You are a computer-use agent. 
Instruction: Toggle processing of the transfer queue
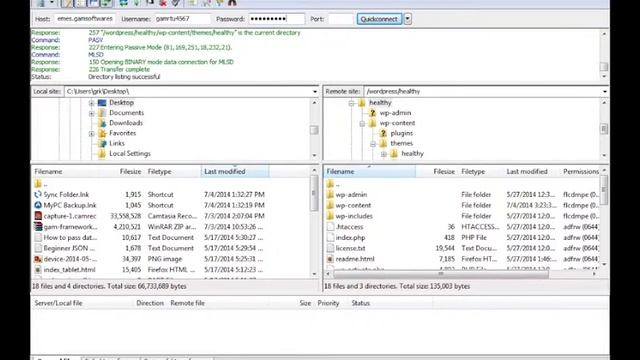tap(136, 3)
